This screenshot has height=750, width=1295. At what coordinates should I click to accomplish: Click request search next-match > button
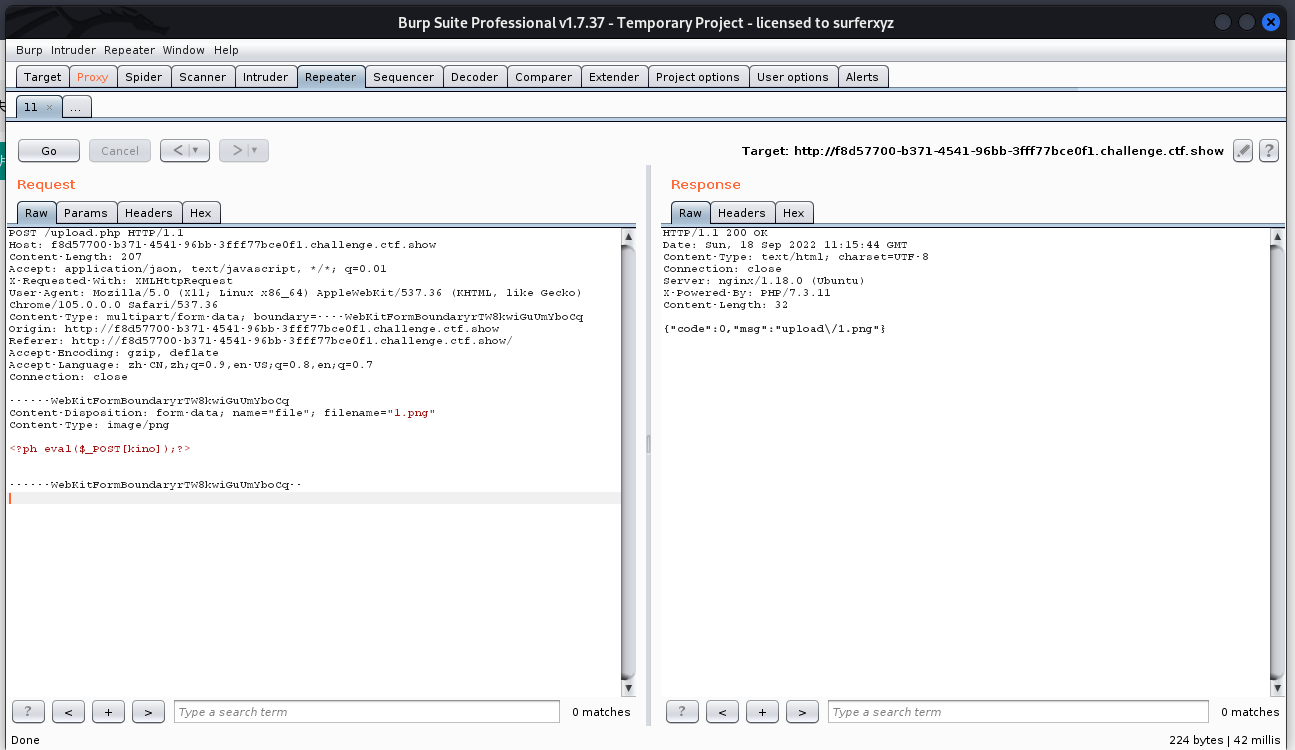click(x=148, y=712)
